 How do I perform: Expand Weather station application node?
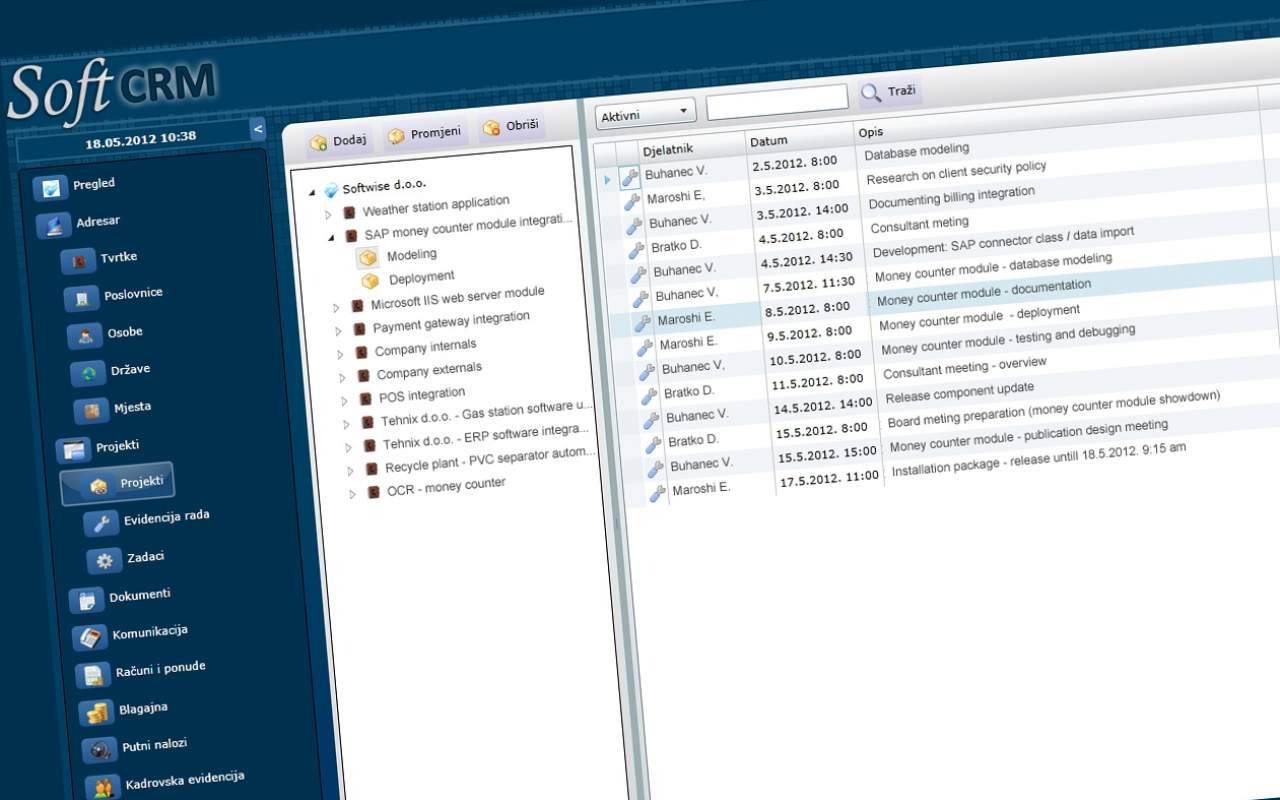coord(328,214)
